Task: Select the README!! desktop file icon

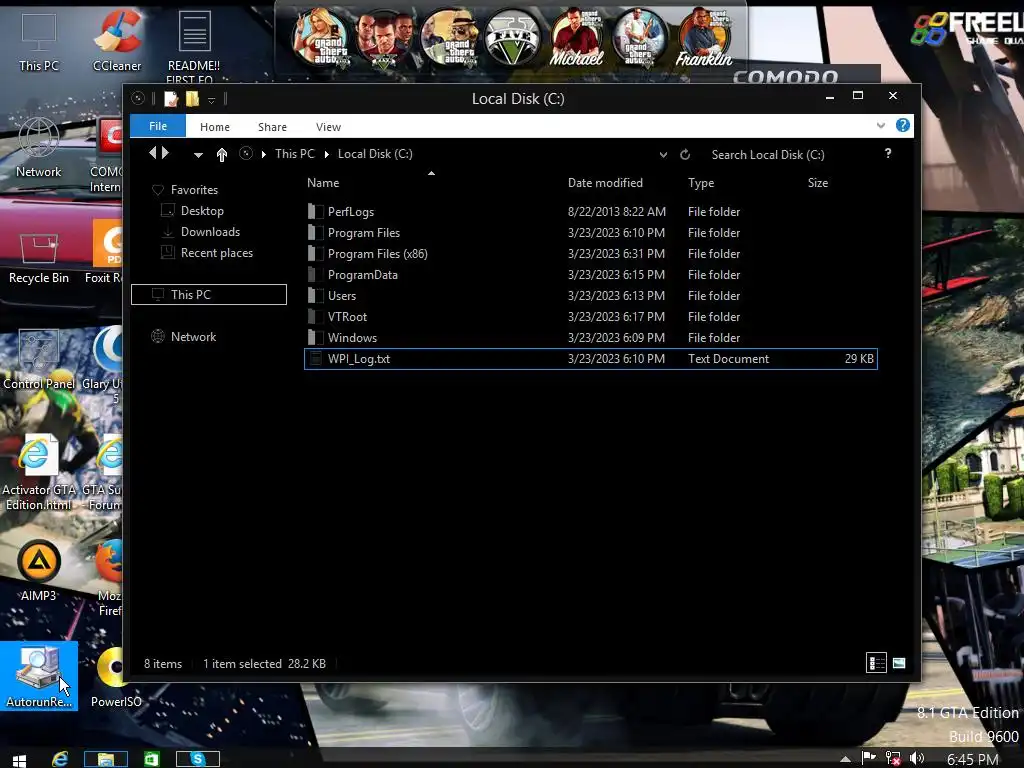Action: pos(194,46)
